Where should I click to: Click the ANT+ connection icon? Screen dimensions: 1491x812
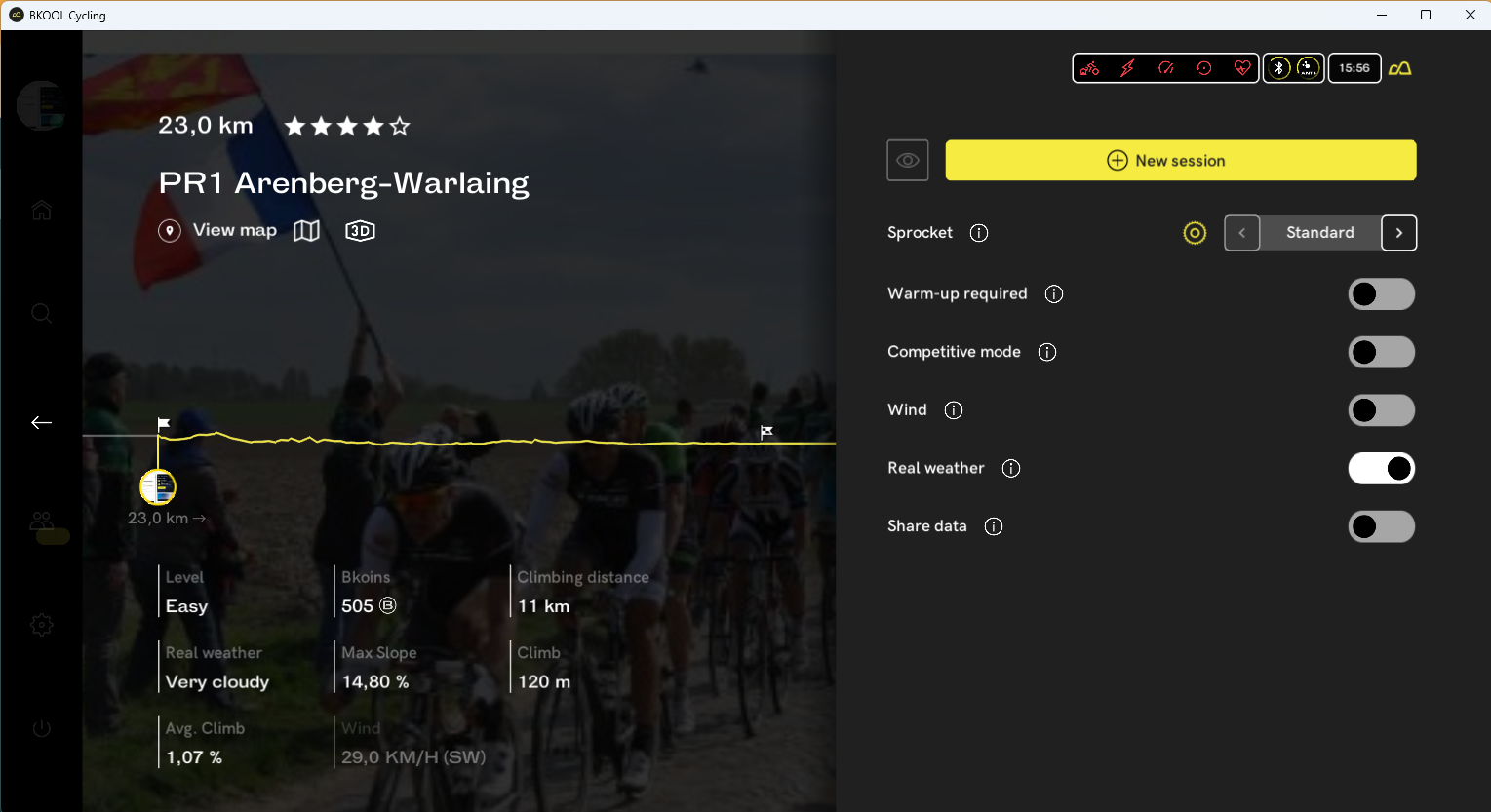tap(1308, 67)
